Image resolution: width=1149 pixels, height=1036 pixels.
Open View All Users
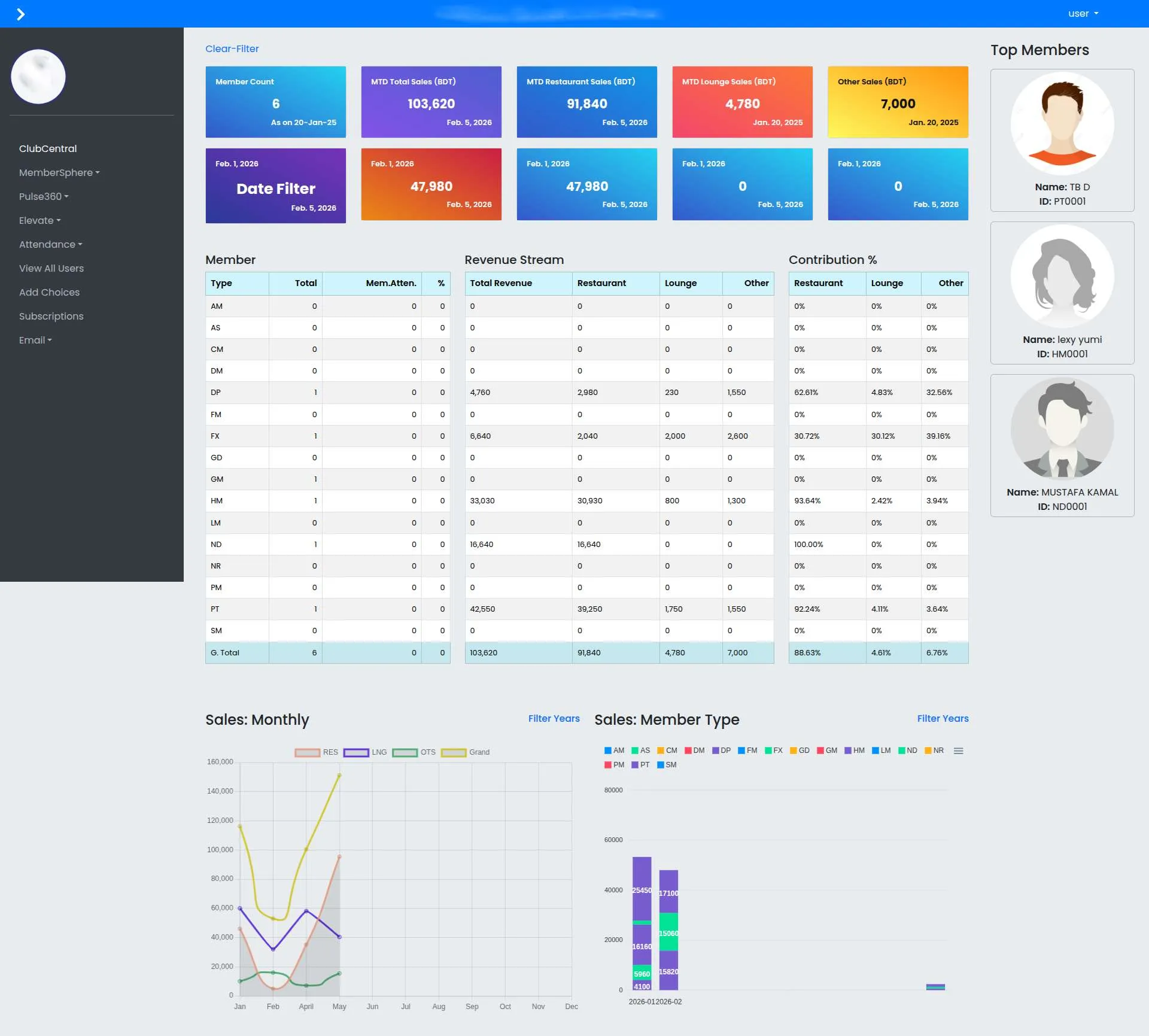pyautogui.click(x=51, y=268)
